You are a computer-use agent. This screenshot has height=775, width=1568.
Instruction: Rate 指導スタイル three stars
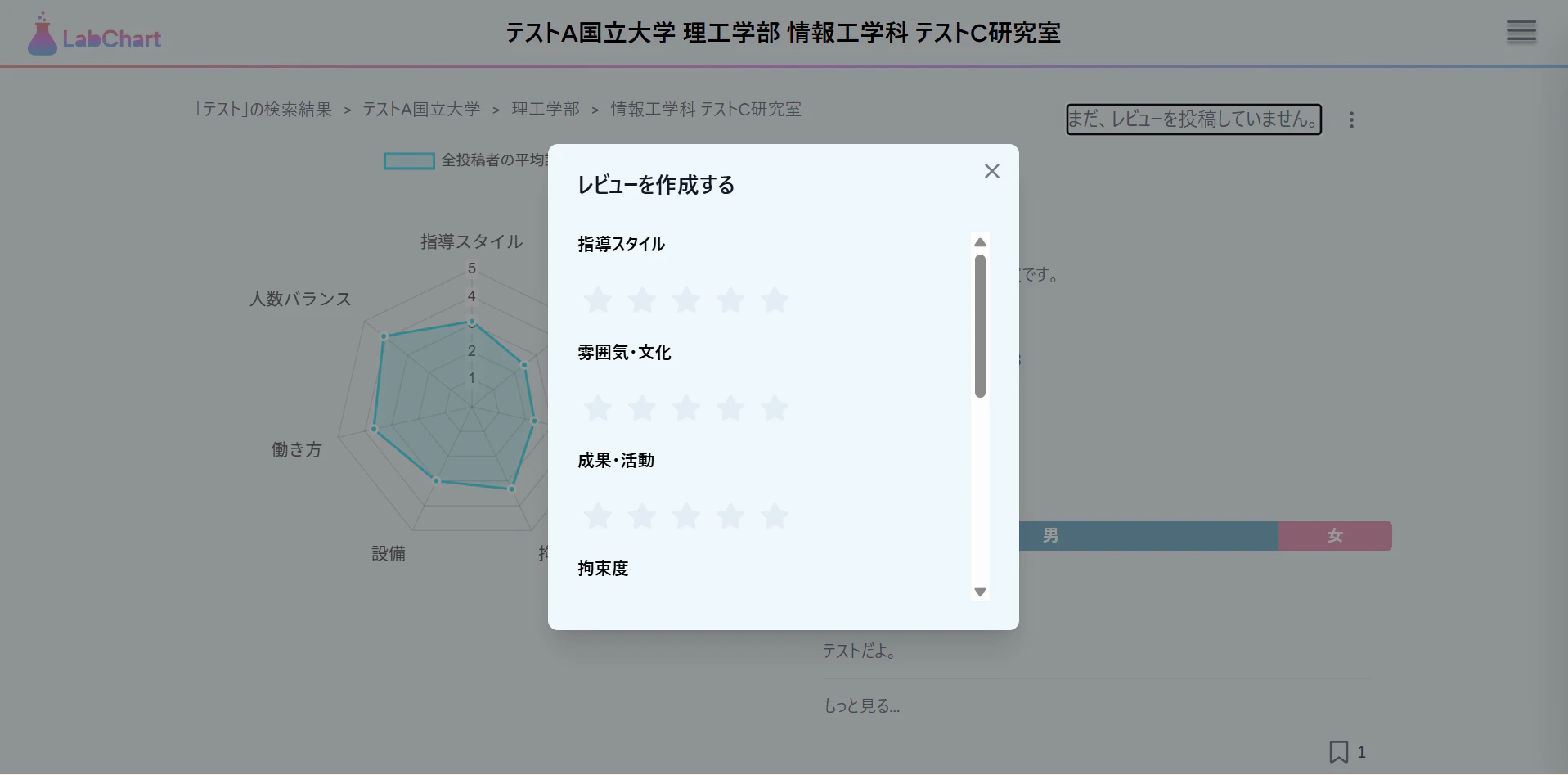tap(686, 300)
